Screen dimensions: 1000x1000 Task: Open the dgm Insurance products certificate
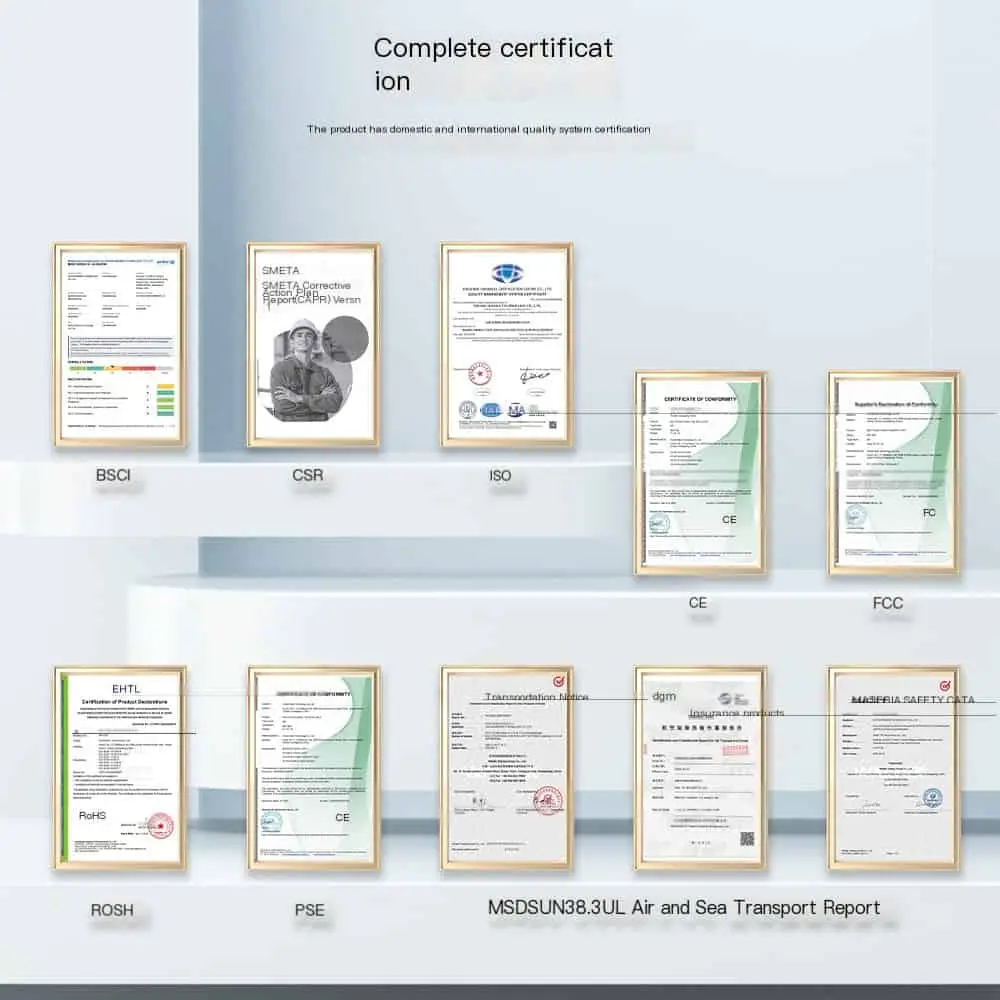(700, 768)
